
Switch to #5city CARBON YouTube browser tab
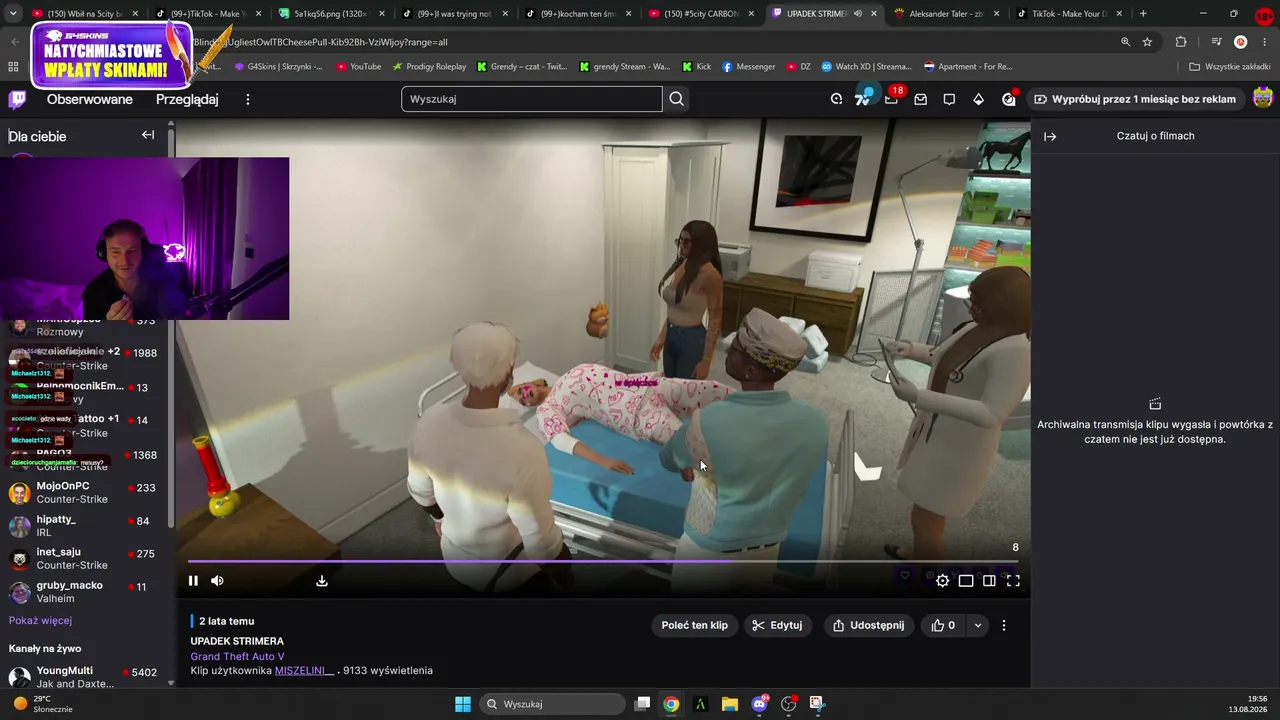702,14
